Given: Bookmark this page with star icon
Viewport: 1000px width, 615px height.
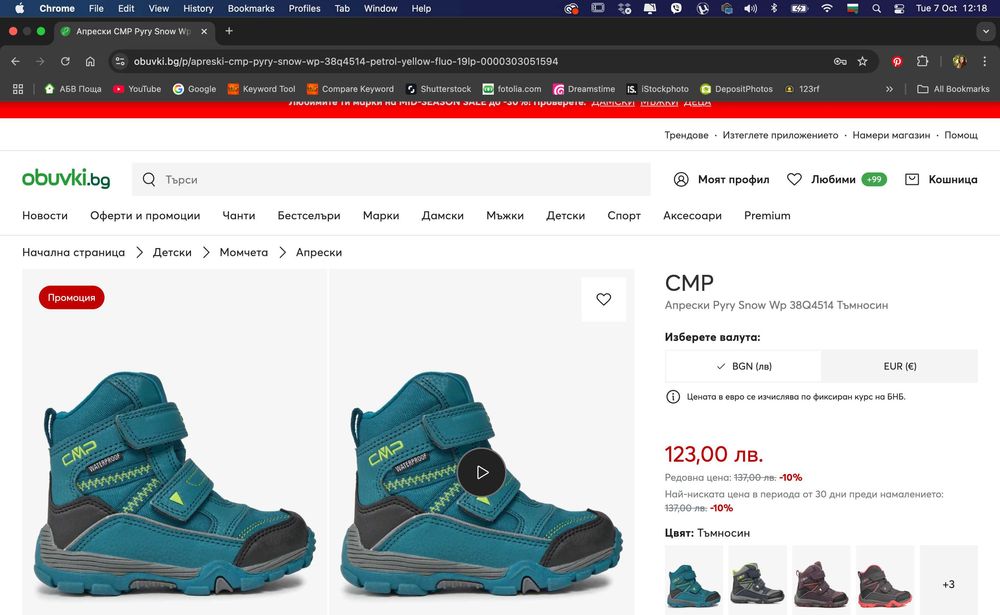Looking at the screenshot, I should tap(862, 61).
